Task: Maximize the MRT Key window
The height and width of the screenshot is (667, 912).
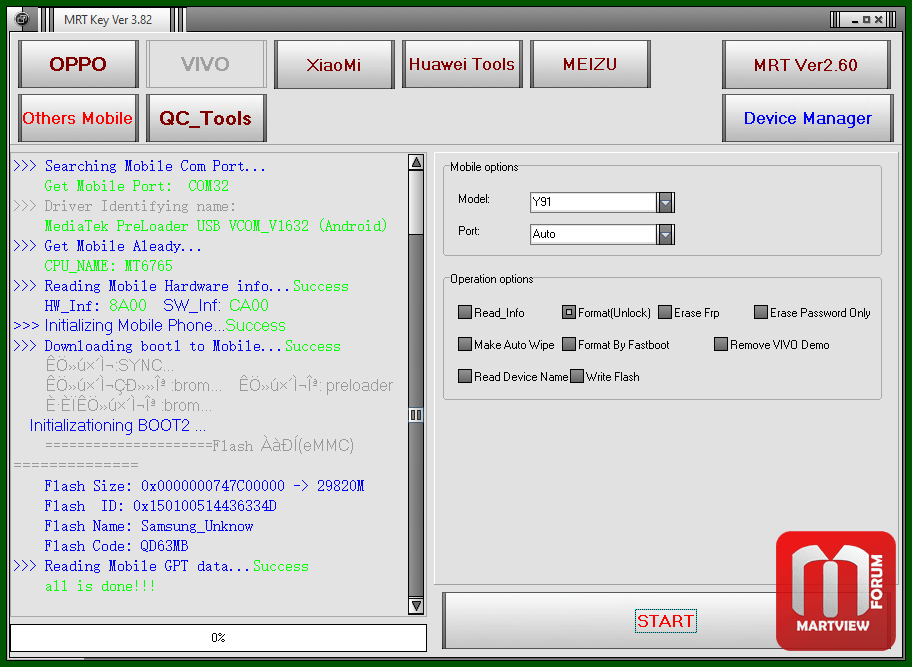Action: (x=867, y=20)
